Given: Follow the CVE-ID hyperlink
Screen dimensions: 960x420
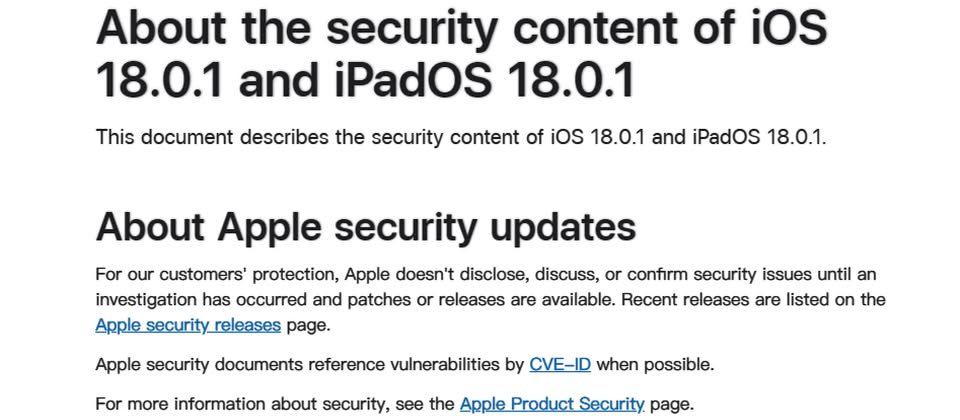Looking at the screenshot, I should 560,365.
